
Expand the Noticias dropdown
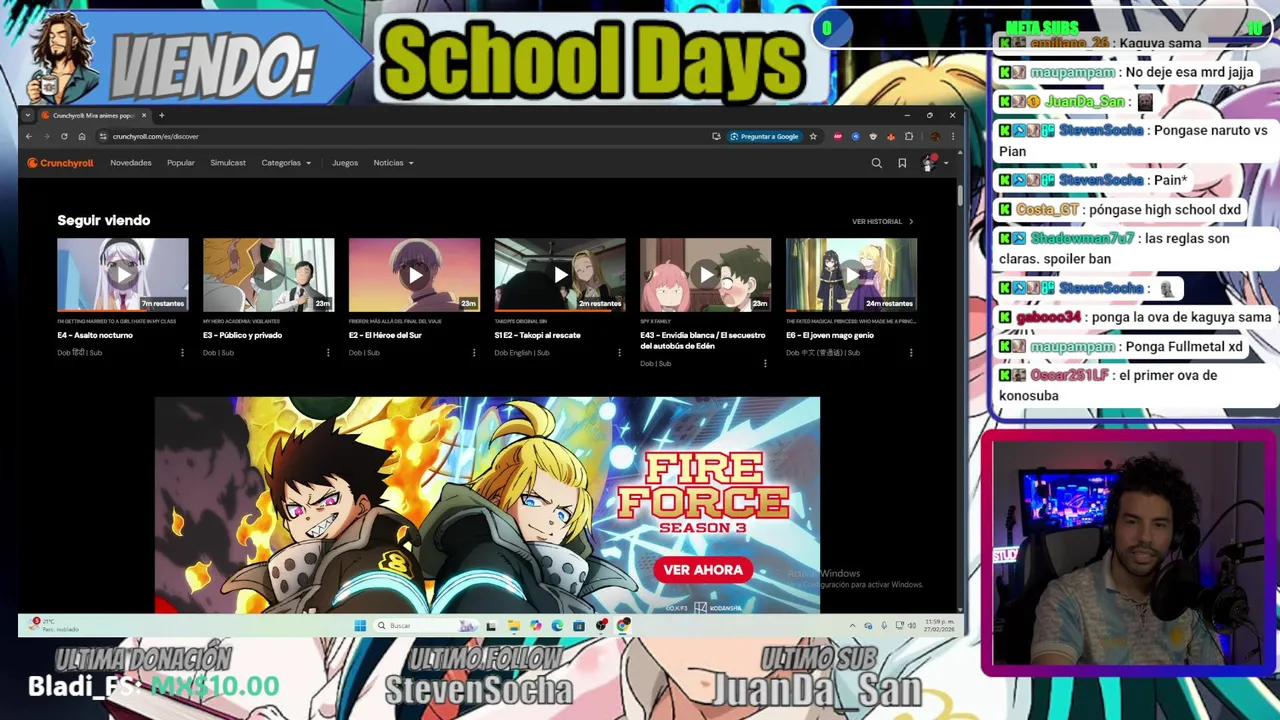pyautogui.click(x=393, y=163)
